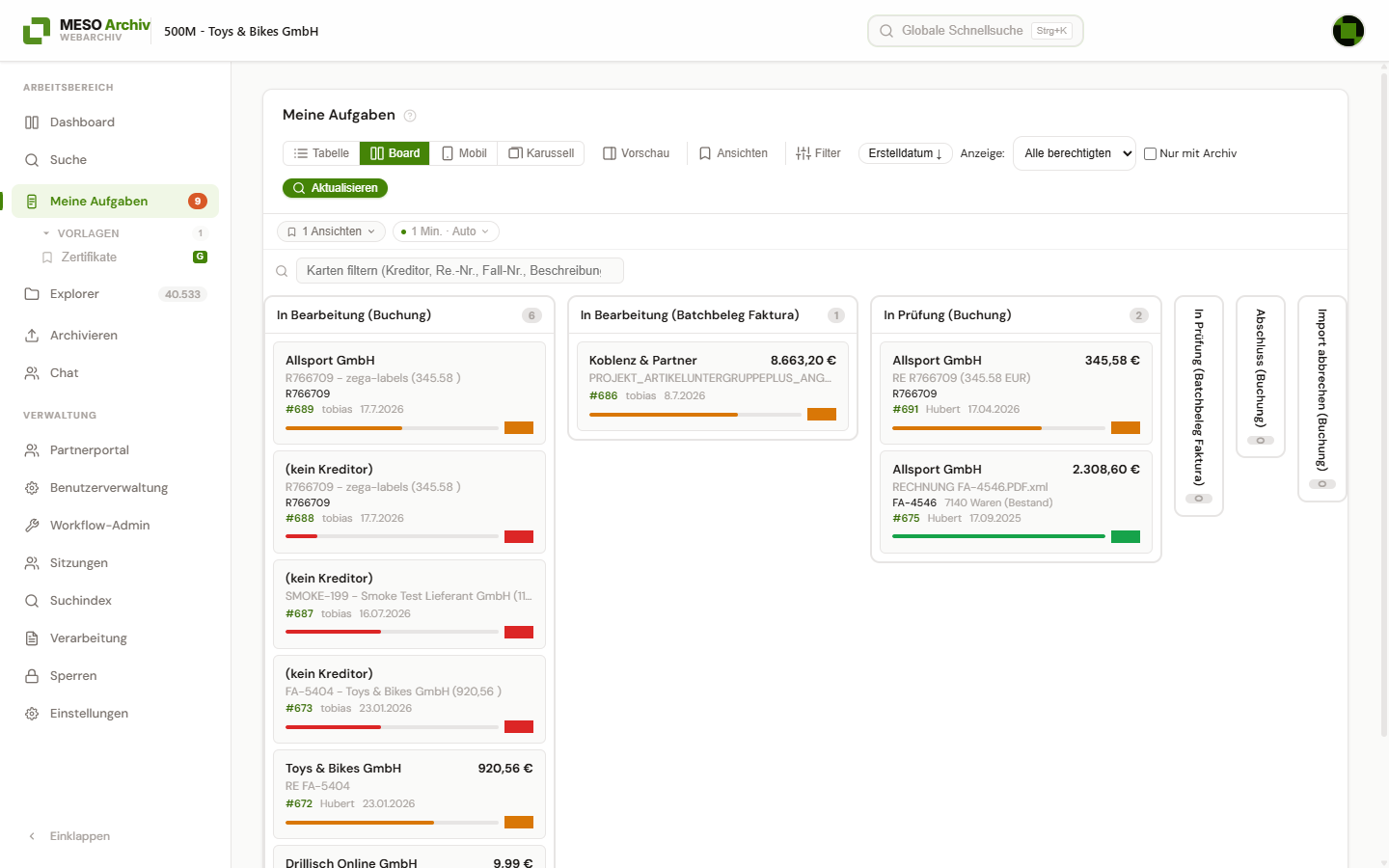Click the Sitzungen users icon
The height and width of the screenshot is (868, 1389).
coord(32,563)
